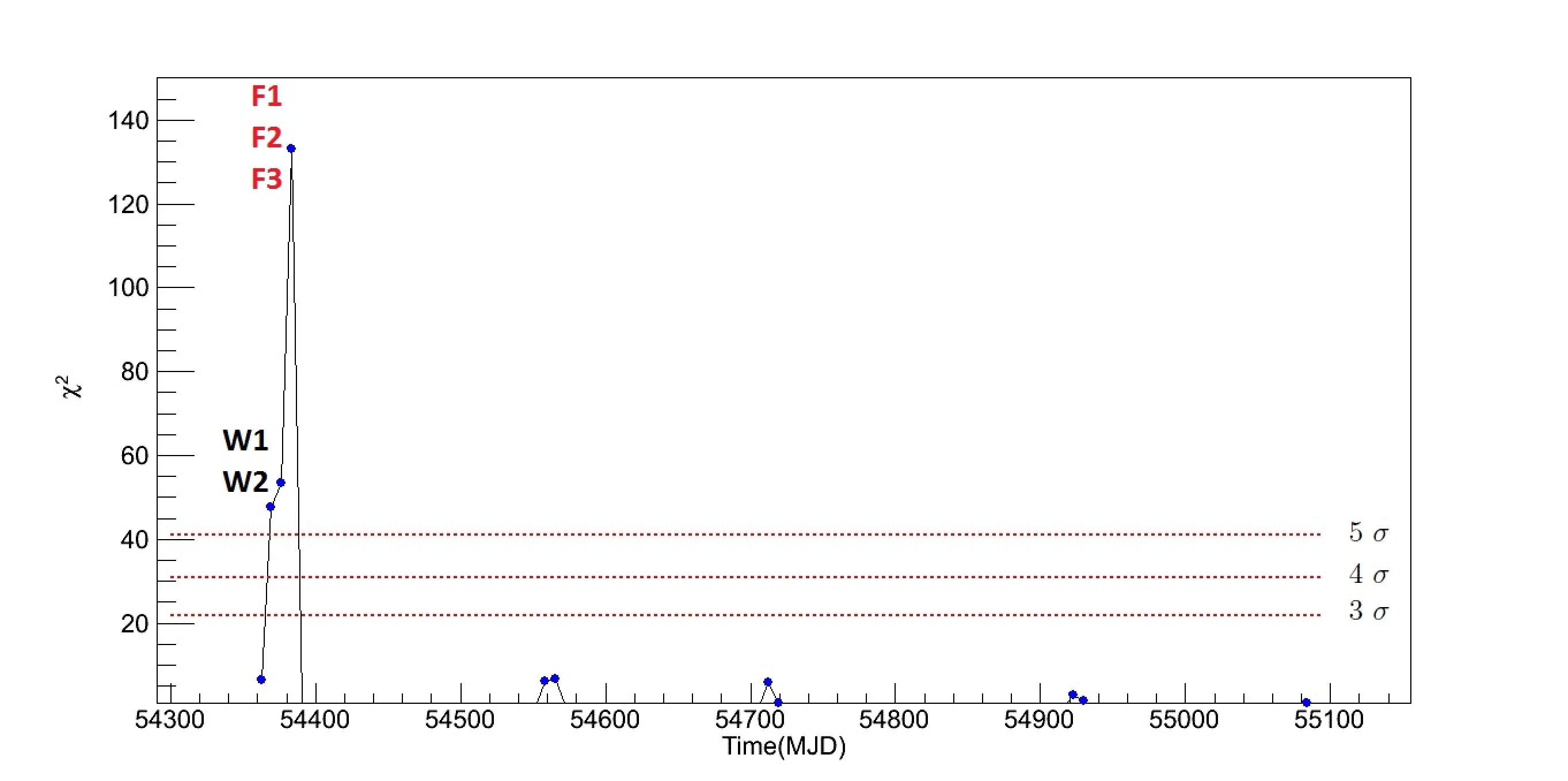The width and height of the screenshot is (1568, 781).
Task: Click the rightmost blue data point near 55080
Action: [x=1306, y=703]
